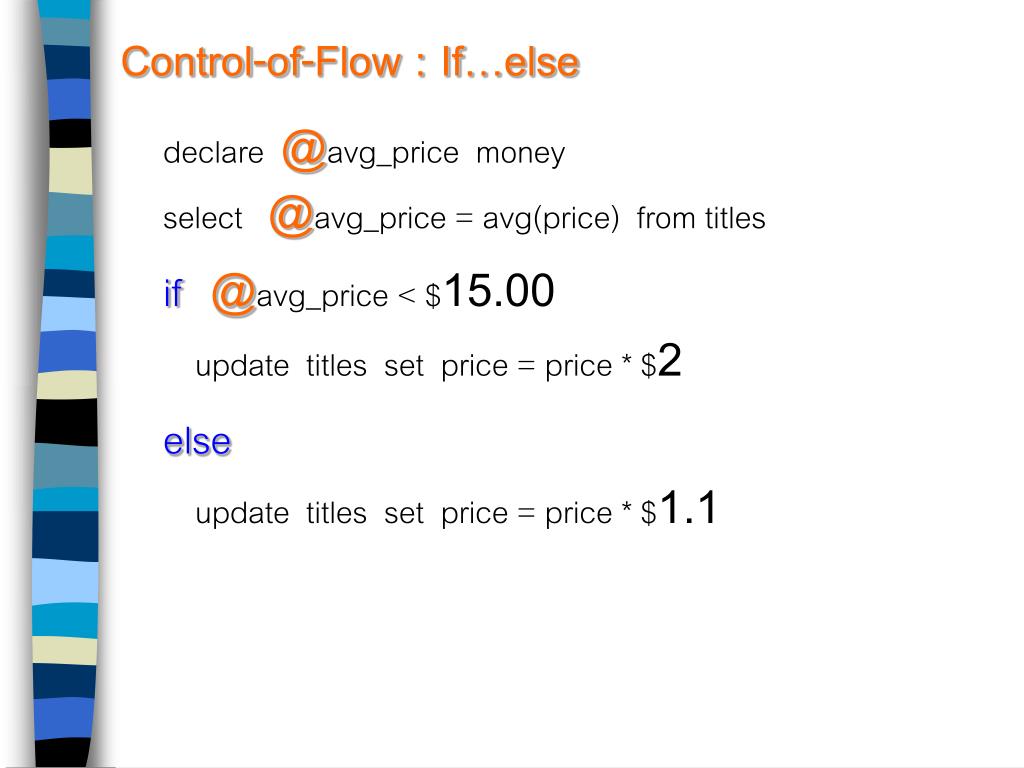This screenshot has height=768, width=1024.
Task: Click the blue 'else' keyword
Action: [197, 442]
